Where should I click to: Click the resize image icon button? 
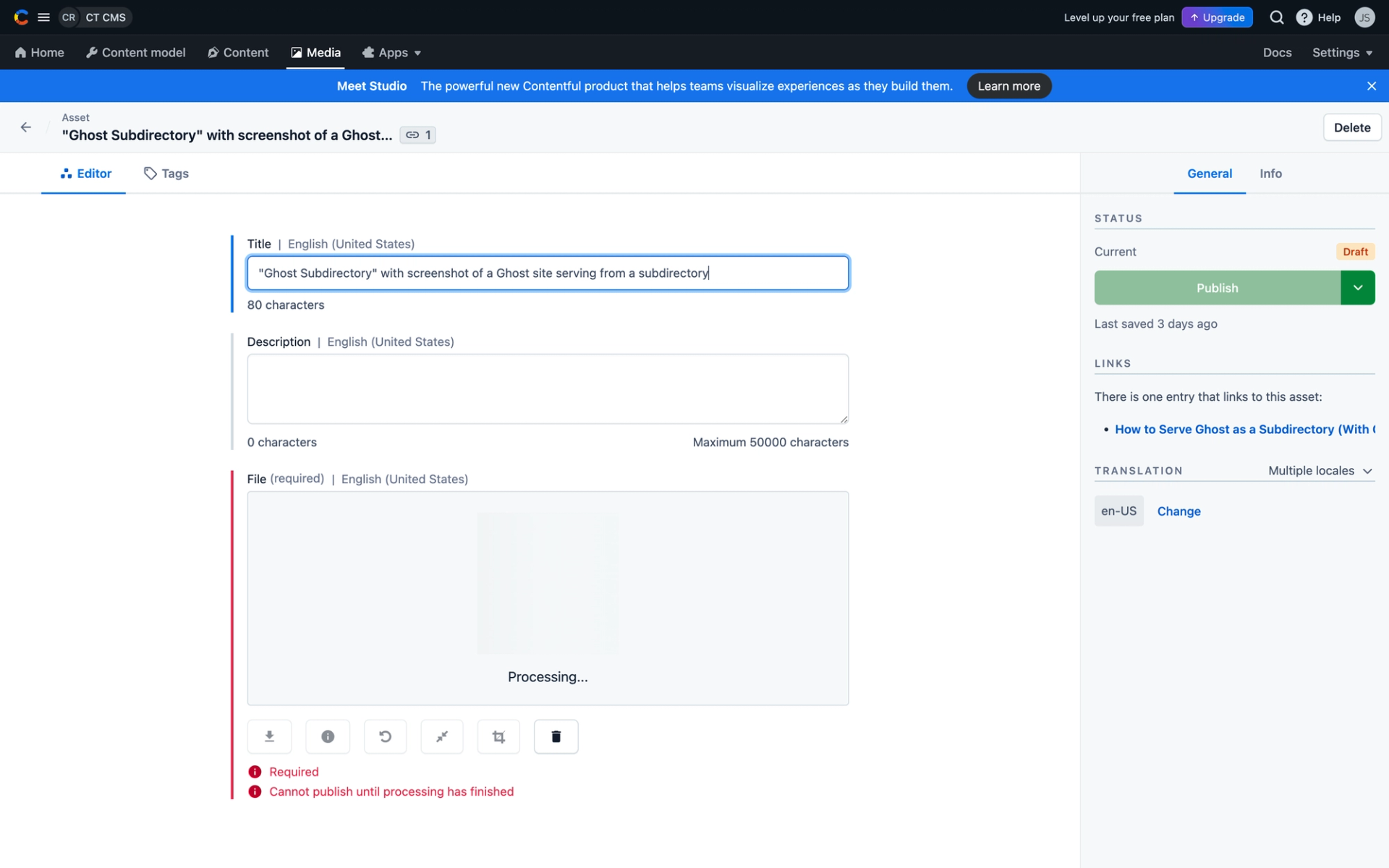[442, 736]
